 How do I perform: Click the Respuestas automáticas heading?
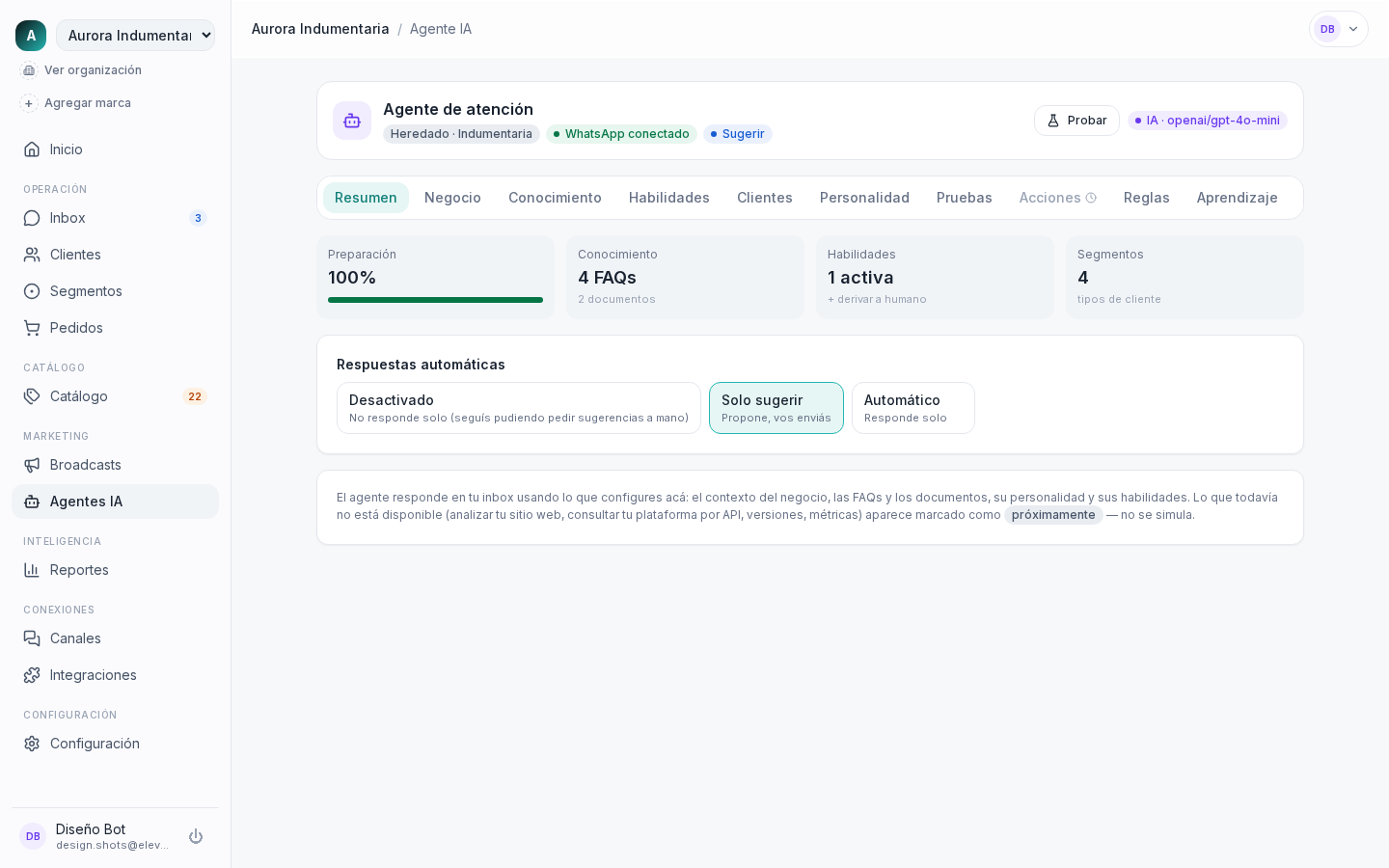(x=421, y=365)
